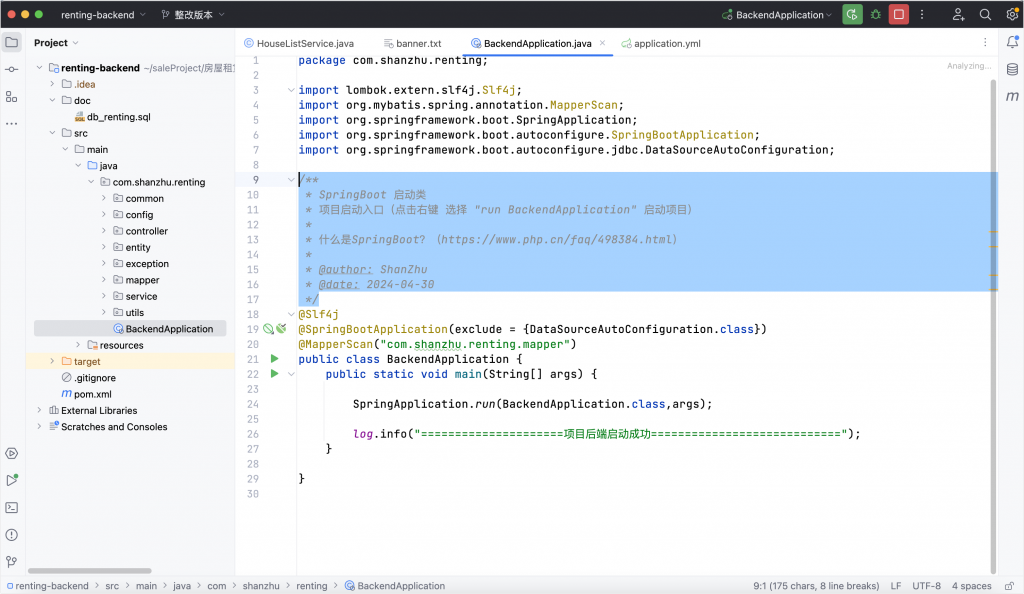Image resolution: width=1024 pixels, height=594 pixels.
Task: Open the IDE settings gear icon
Action: tap(1011, 15)
